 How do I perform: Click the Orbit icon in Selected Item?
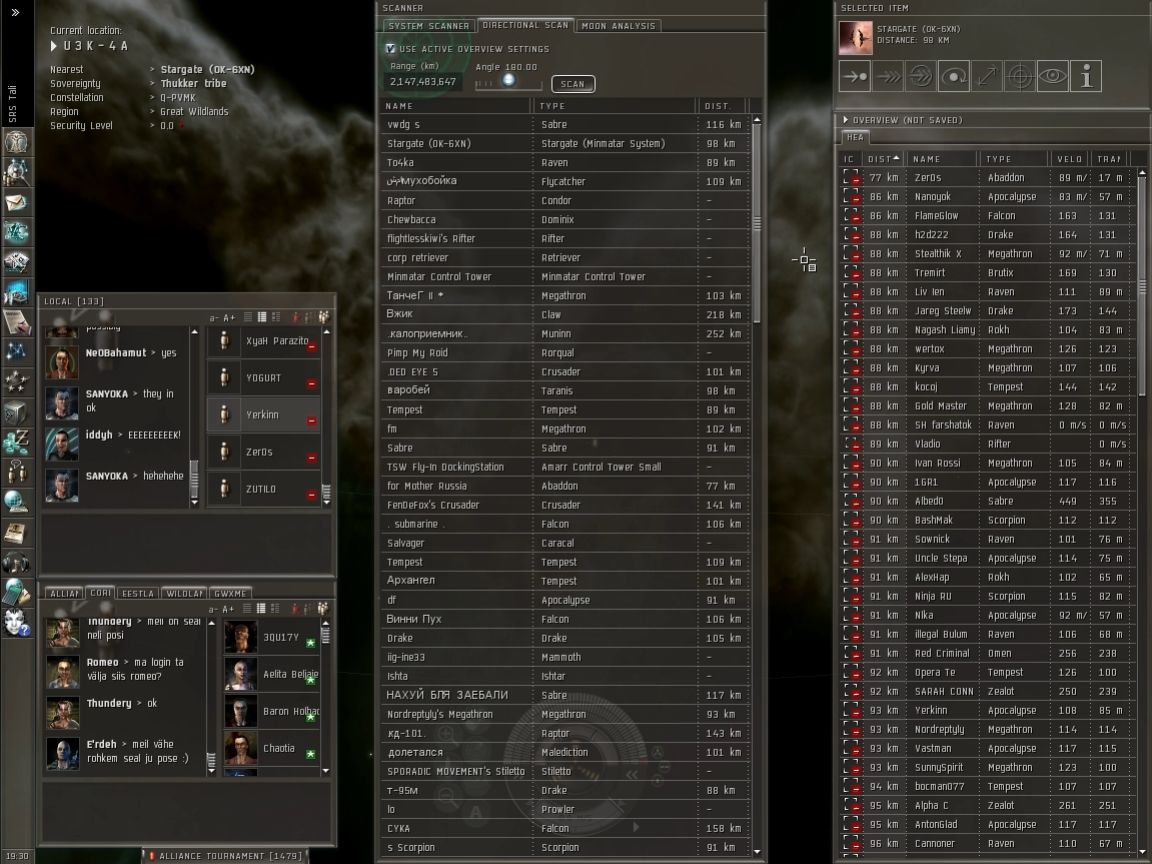click(954, 76)
